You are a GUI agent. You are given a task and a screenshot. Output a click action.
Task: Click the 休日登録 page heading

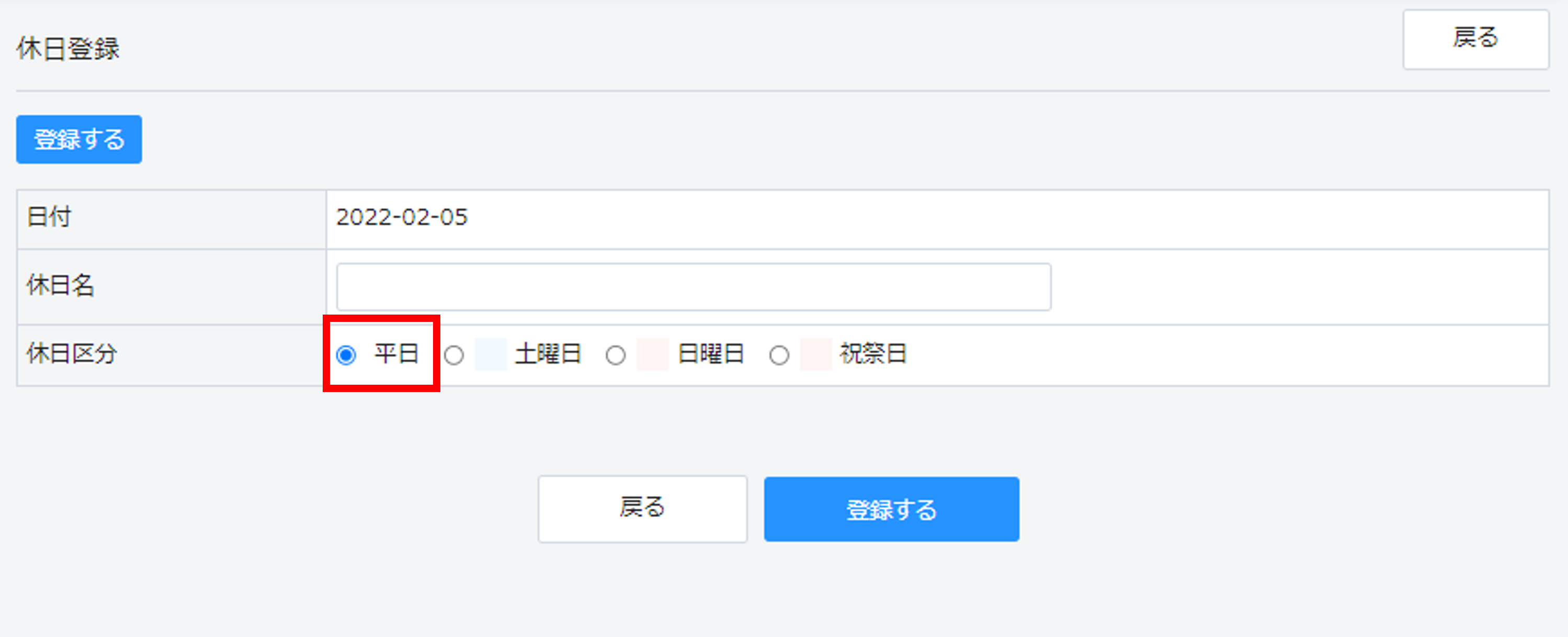(x=68, y=49)
